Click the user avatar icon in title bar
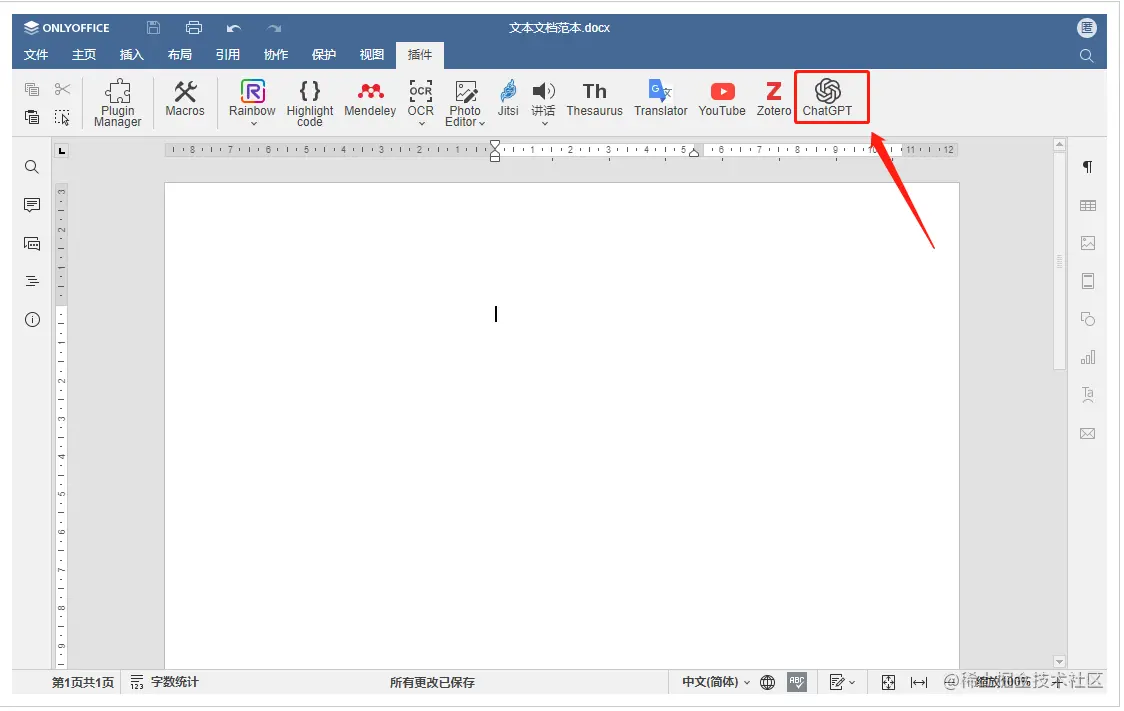Viewport: 1124px width, 711px height. coord(1087,28)
